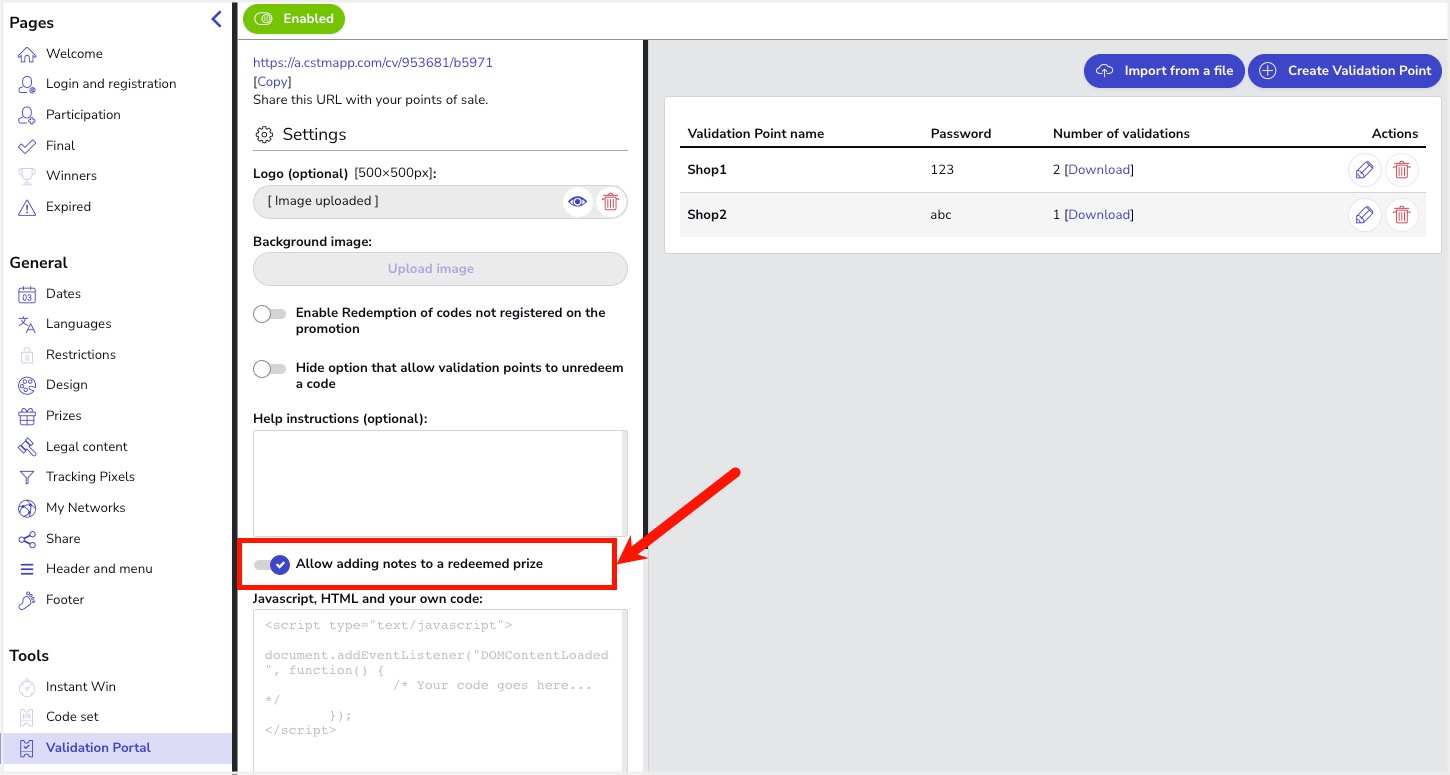
Task: Open the Login and registration page
Action: [x=111, y=84]
